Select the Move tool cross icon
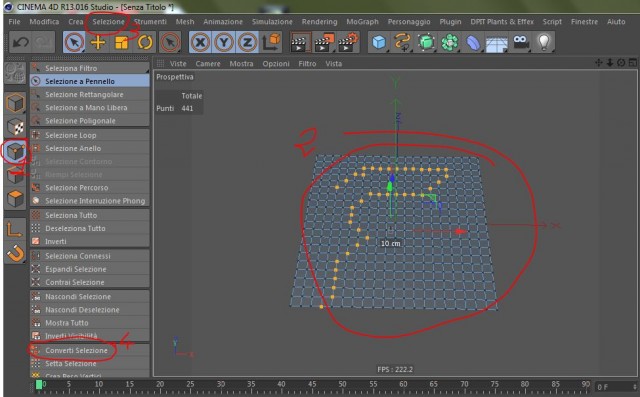This screenshot has width=640, height=397. point(98,42)
